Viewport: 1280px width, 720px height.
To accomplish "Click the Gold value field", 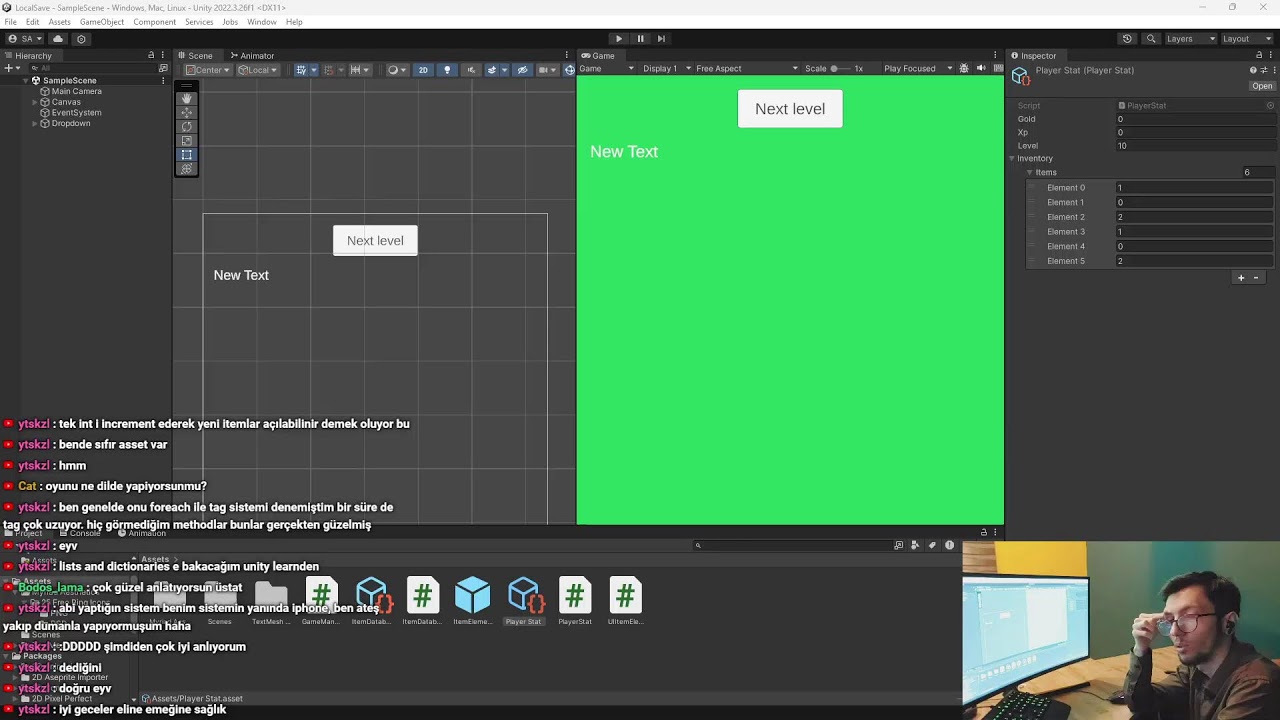I will point(1195,119).
